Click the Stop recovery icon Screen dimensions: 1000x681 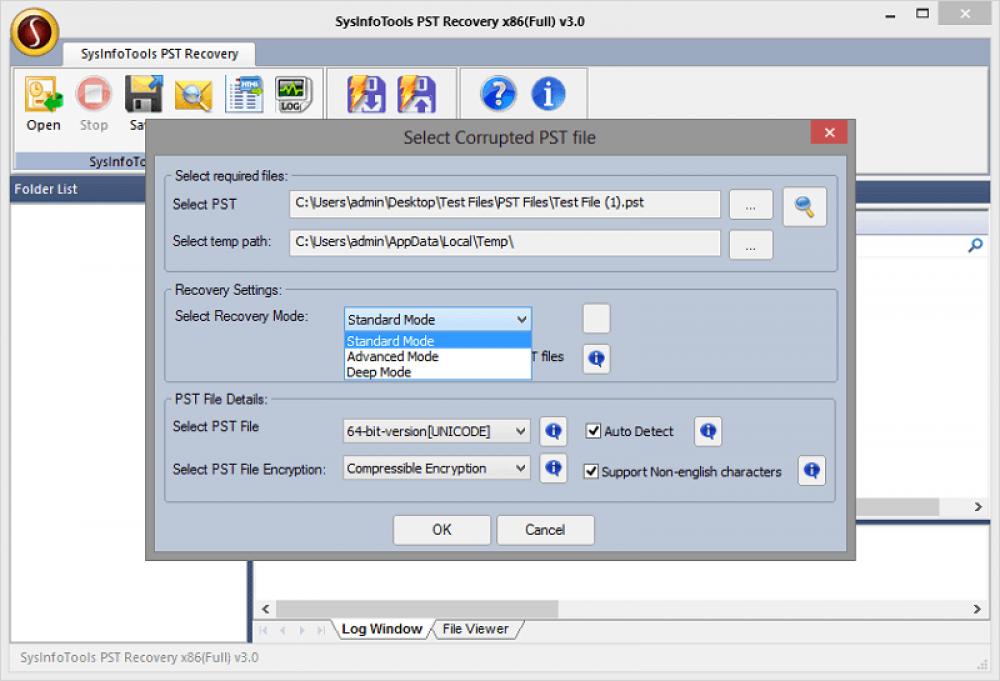pos(93,95)
